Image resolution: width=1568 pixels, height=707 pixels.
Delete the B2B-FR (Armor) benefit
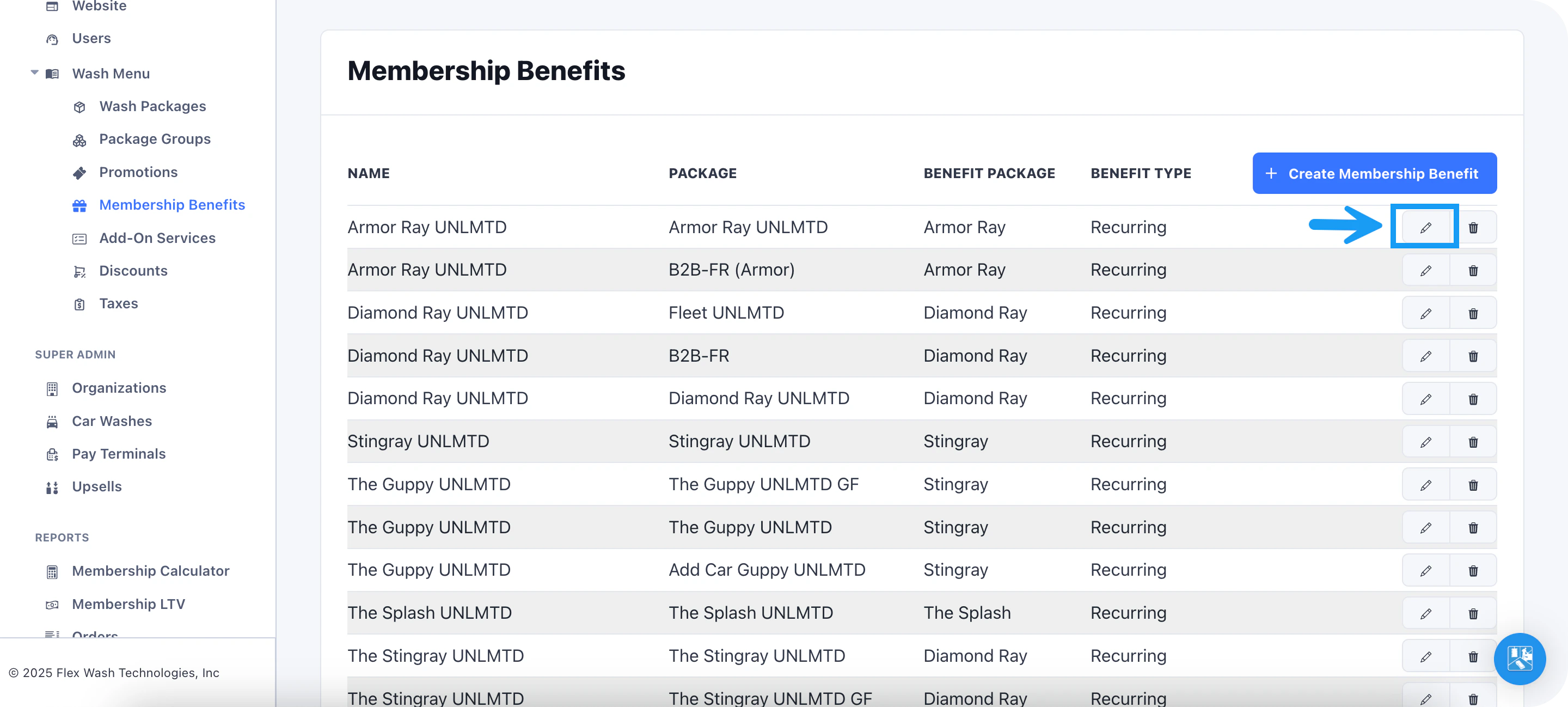pos(1472,270)
